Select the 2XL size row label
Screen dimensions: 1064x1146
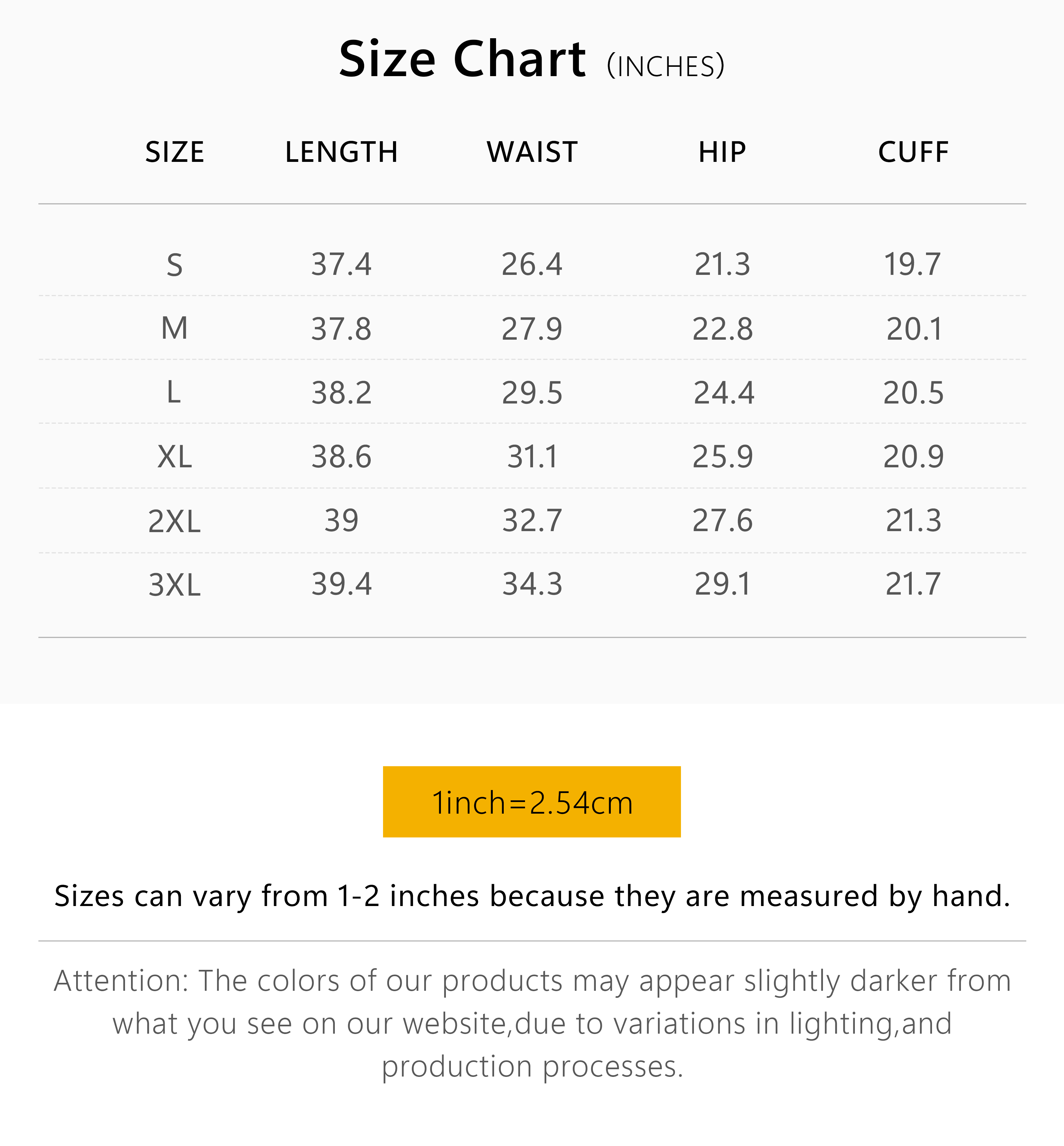[175, 521]
